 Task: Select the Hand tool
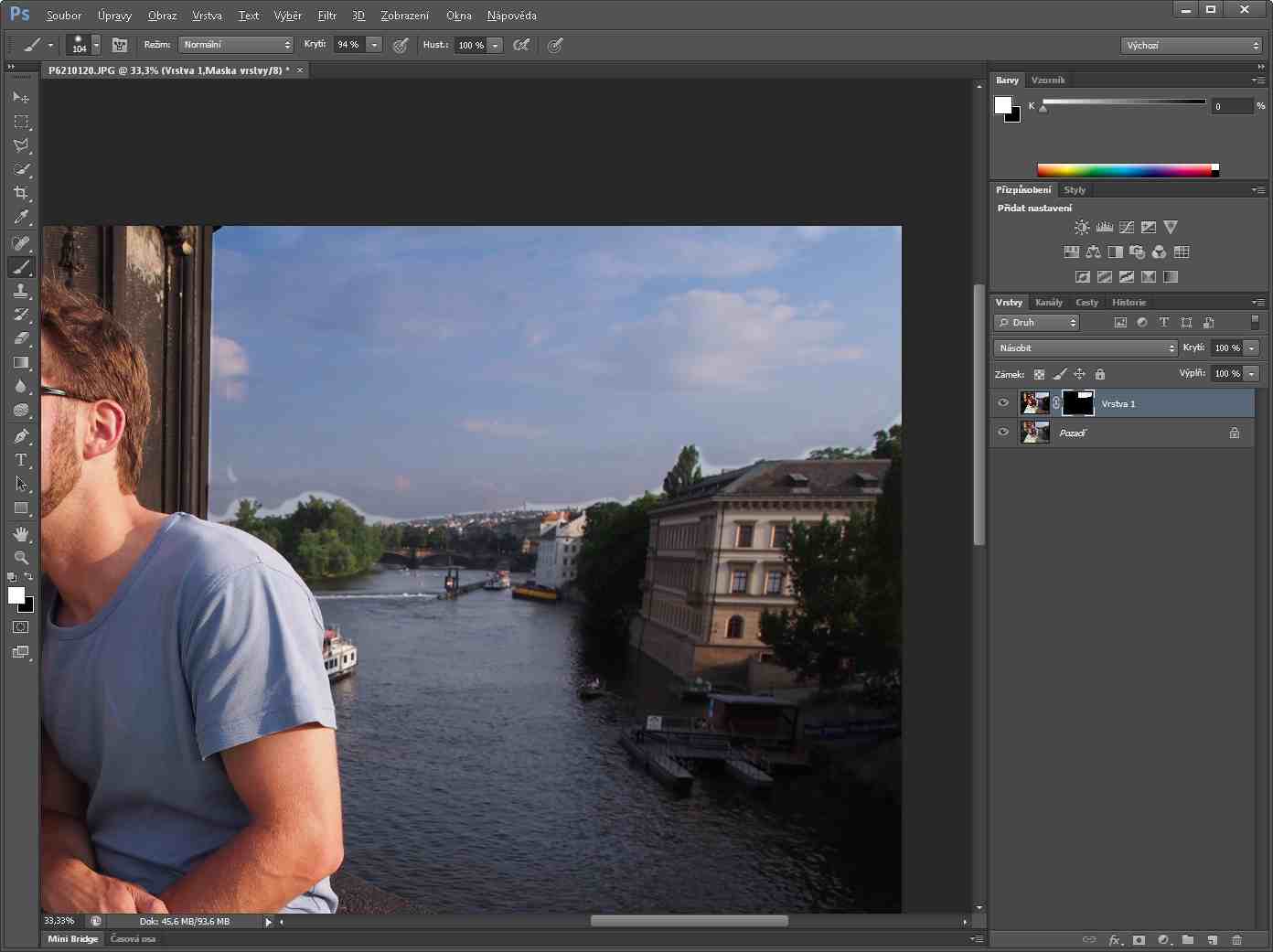pos(21,533)
